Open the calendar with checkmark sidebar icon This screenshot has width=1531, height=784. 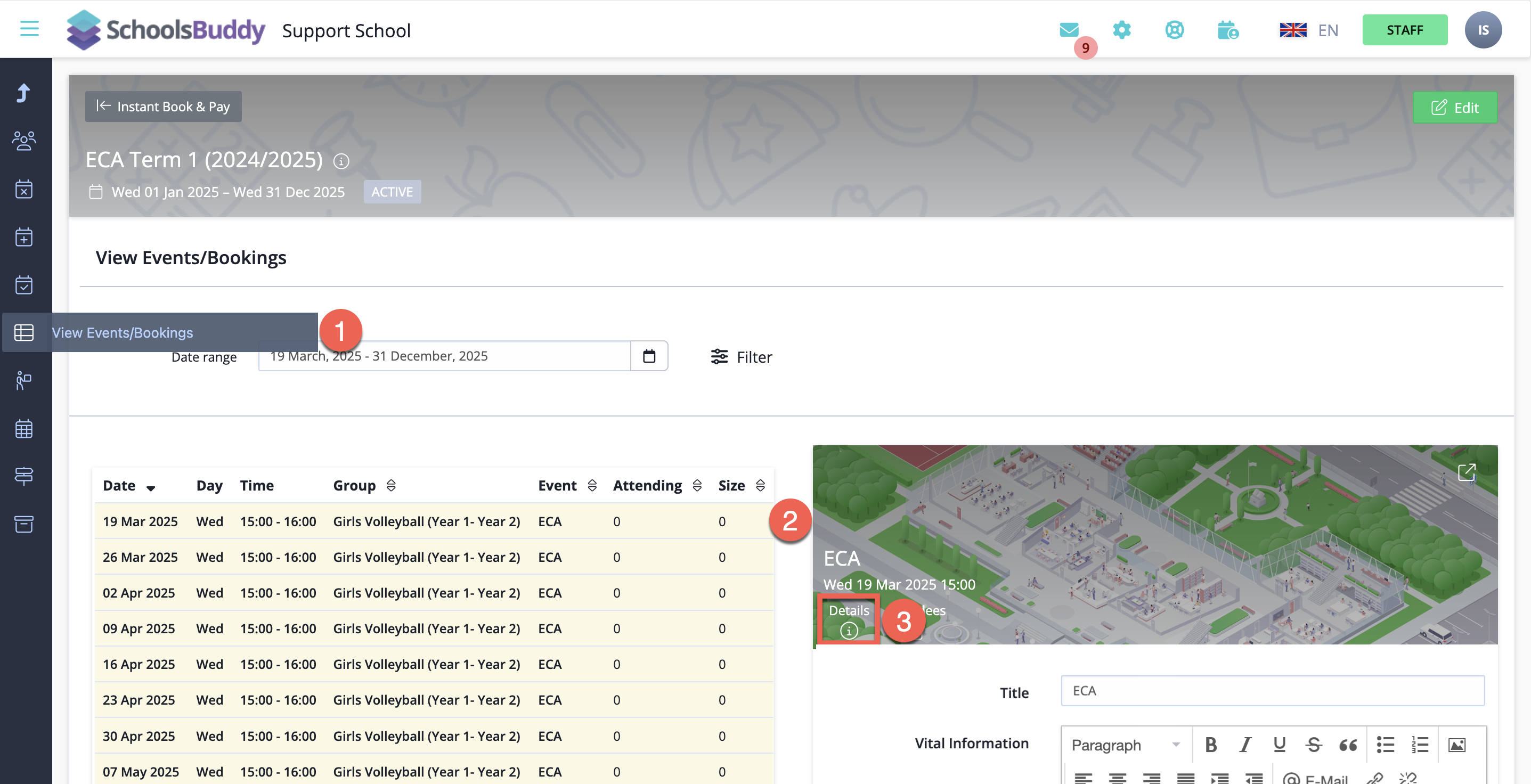tap(24, 285)
